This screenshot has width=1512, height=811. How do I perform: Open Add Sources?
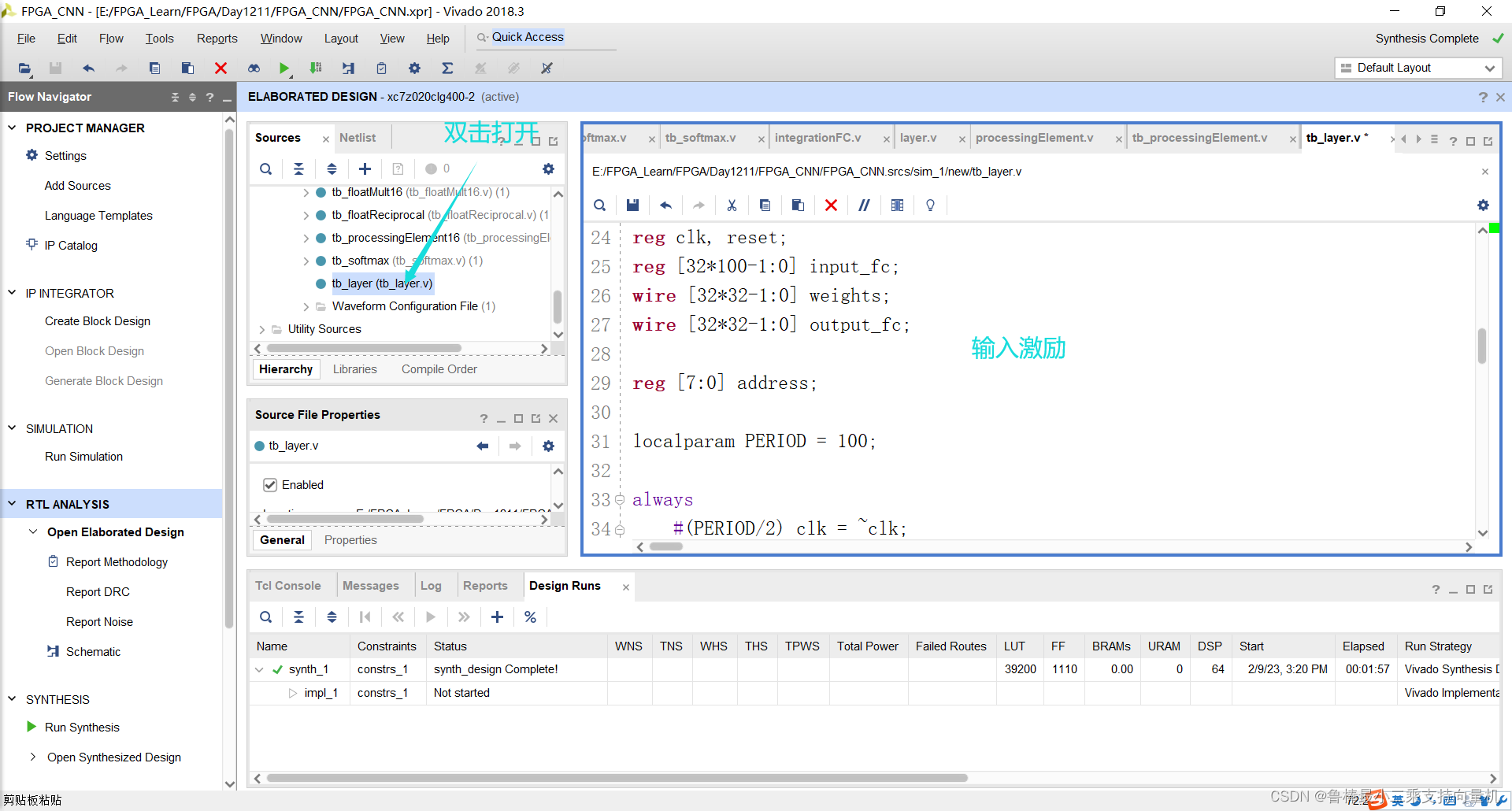(x=77, y=186)
